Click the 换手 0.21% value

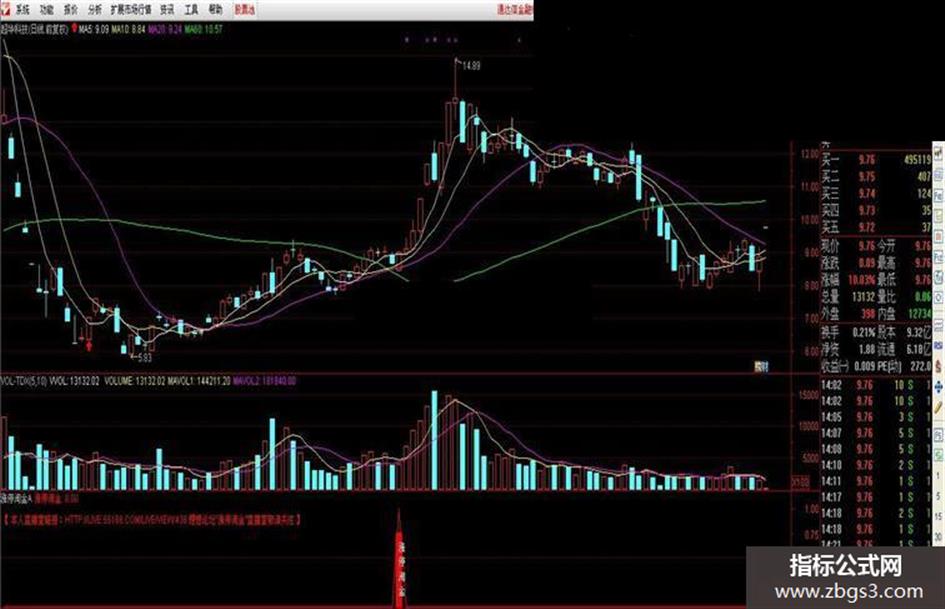[x=864, y=332]
